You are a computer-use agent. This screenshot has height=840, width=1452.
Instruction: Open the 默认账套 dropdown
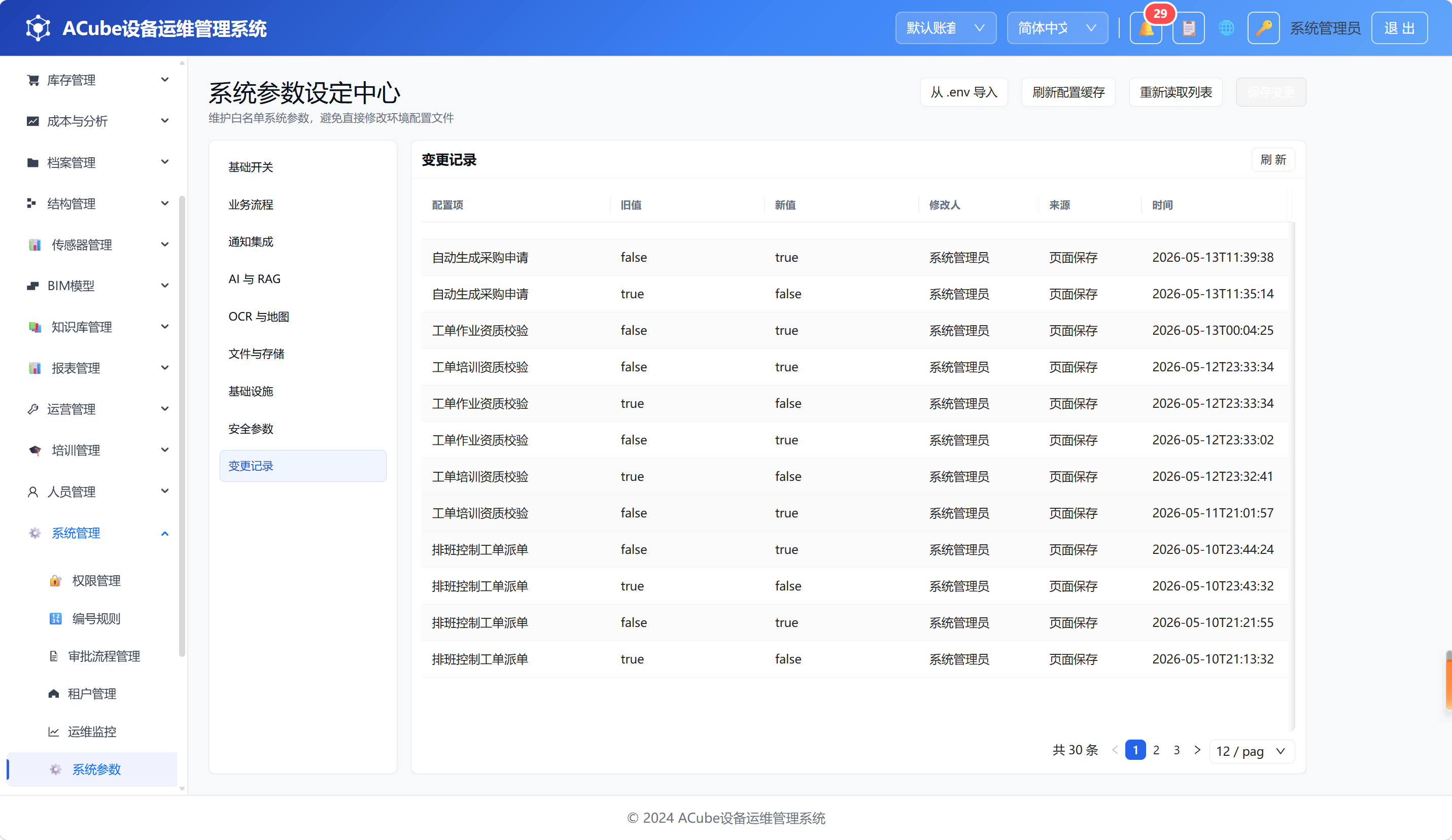pyautogui.click(x=946, y=28)
